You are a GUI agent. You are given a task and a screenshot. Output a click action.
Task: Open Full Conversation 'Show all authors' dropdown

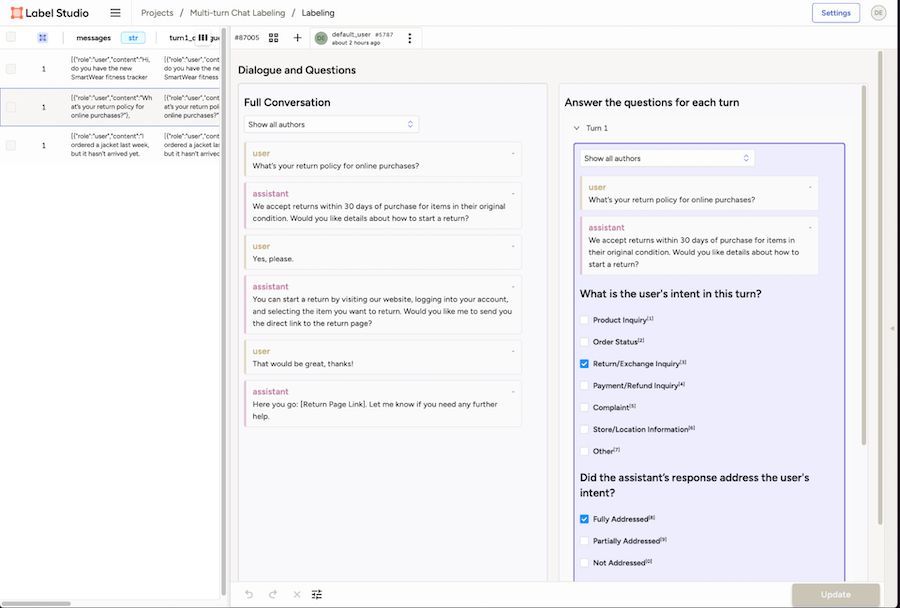click(331, 125)
